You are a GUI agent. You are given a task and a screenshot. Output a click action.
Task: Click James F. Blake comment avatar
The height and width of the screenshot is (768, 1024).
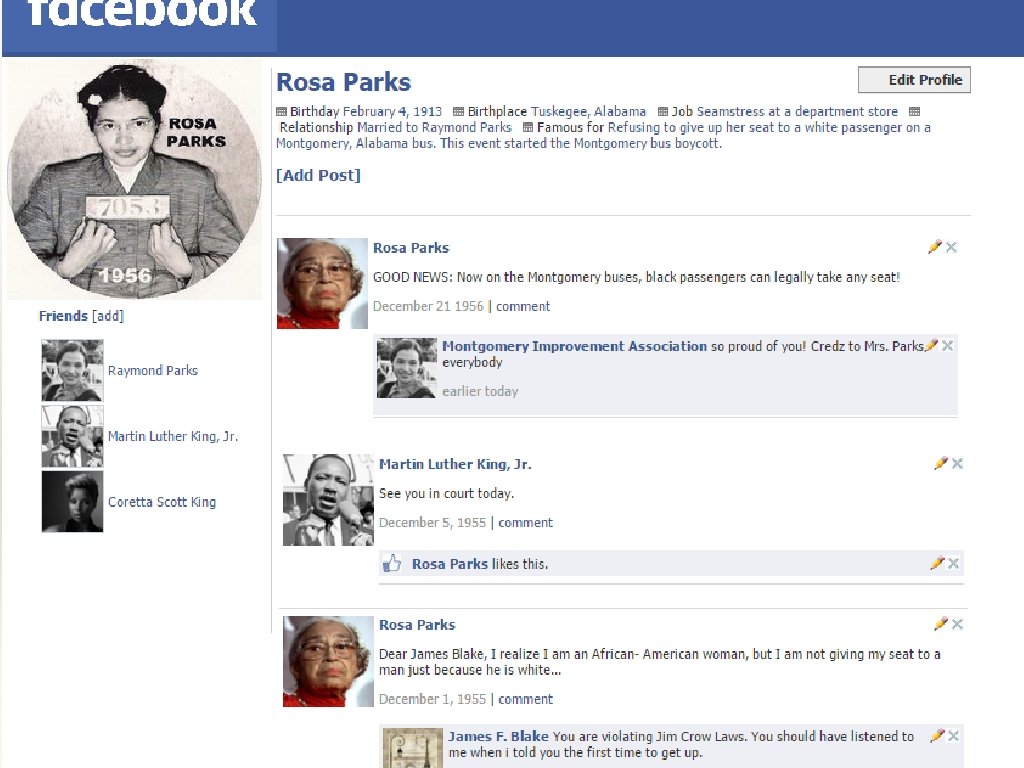(413, 748)
